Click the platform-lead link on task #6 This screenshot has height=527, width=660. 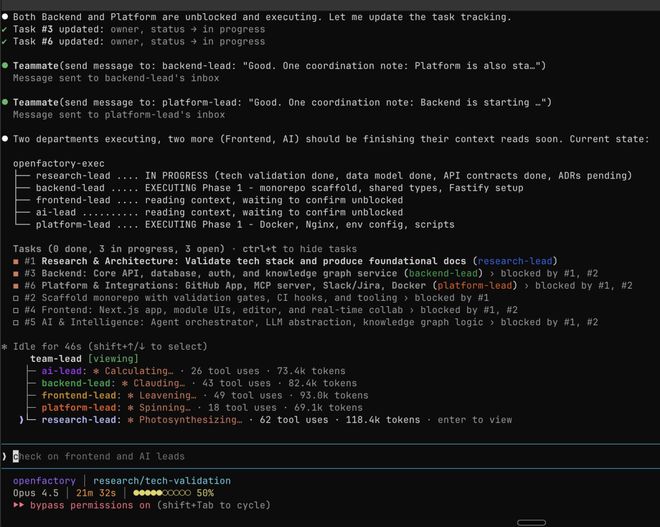pos(473,285)
